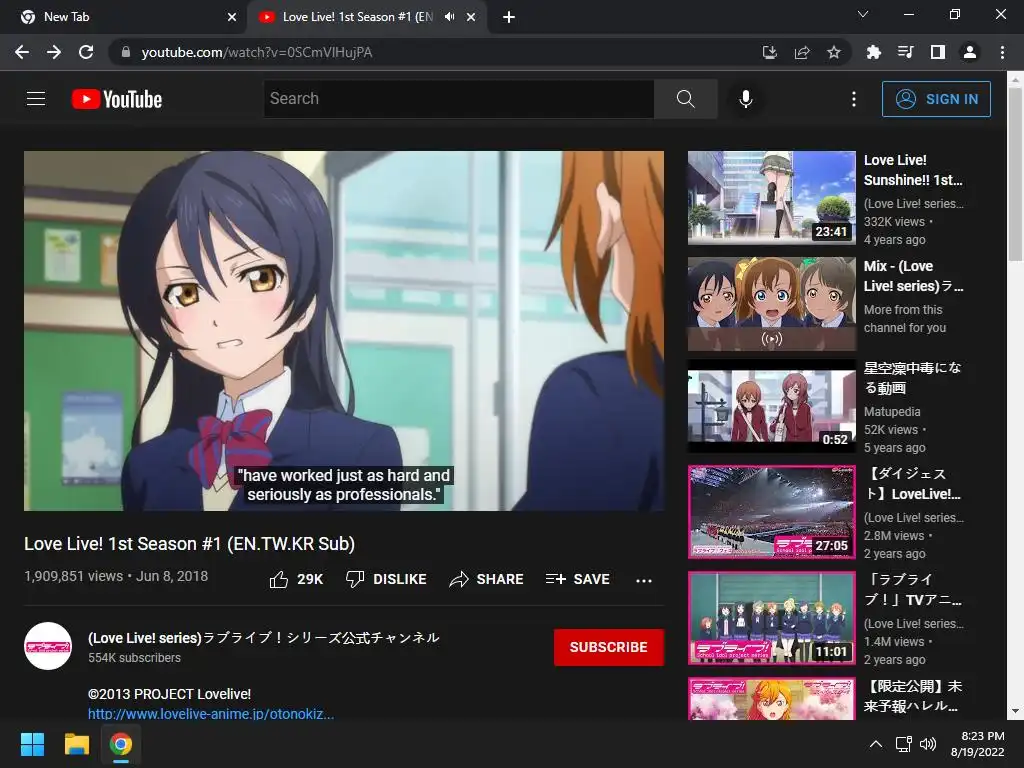1024x768 pixels.
Task: Go back in browser history
Action: pos(22,52)
